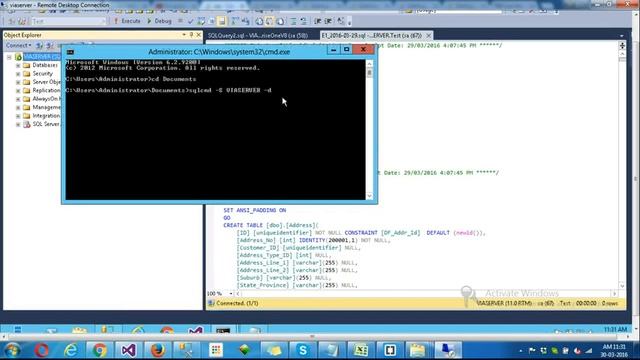
Task: Open Excel from the taskbar
Action: 361,350
